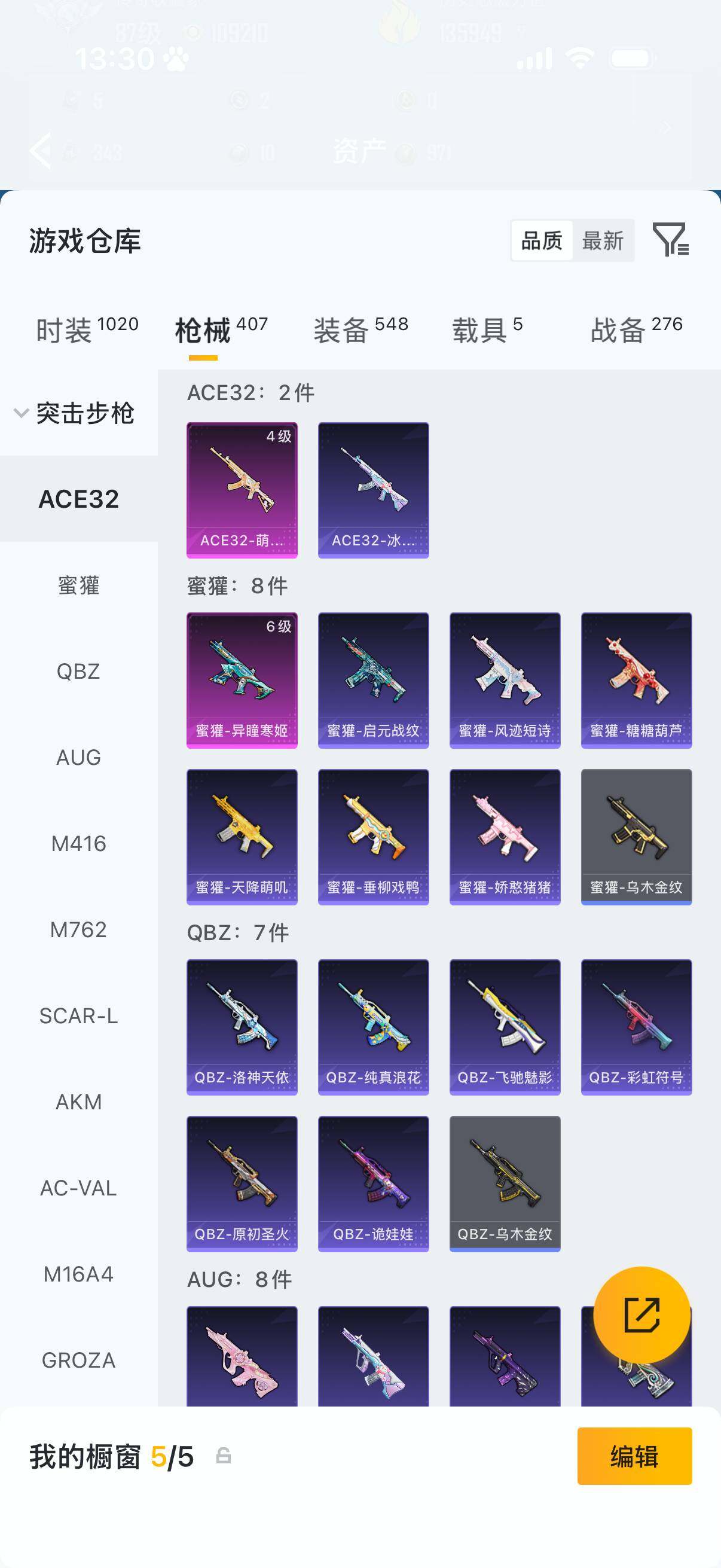Switch sorting to 最新
The height and width of the screenshot is (1568, 721).
(603, 240)
